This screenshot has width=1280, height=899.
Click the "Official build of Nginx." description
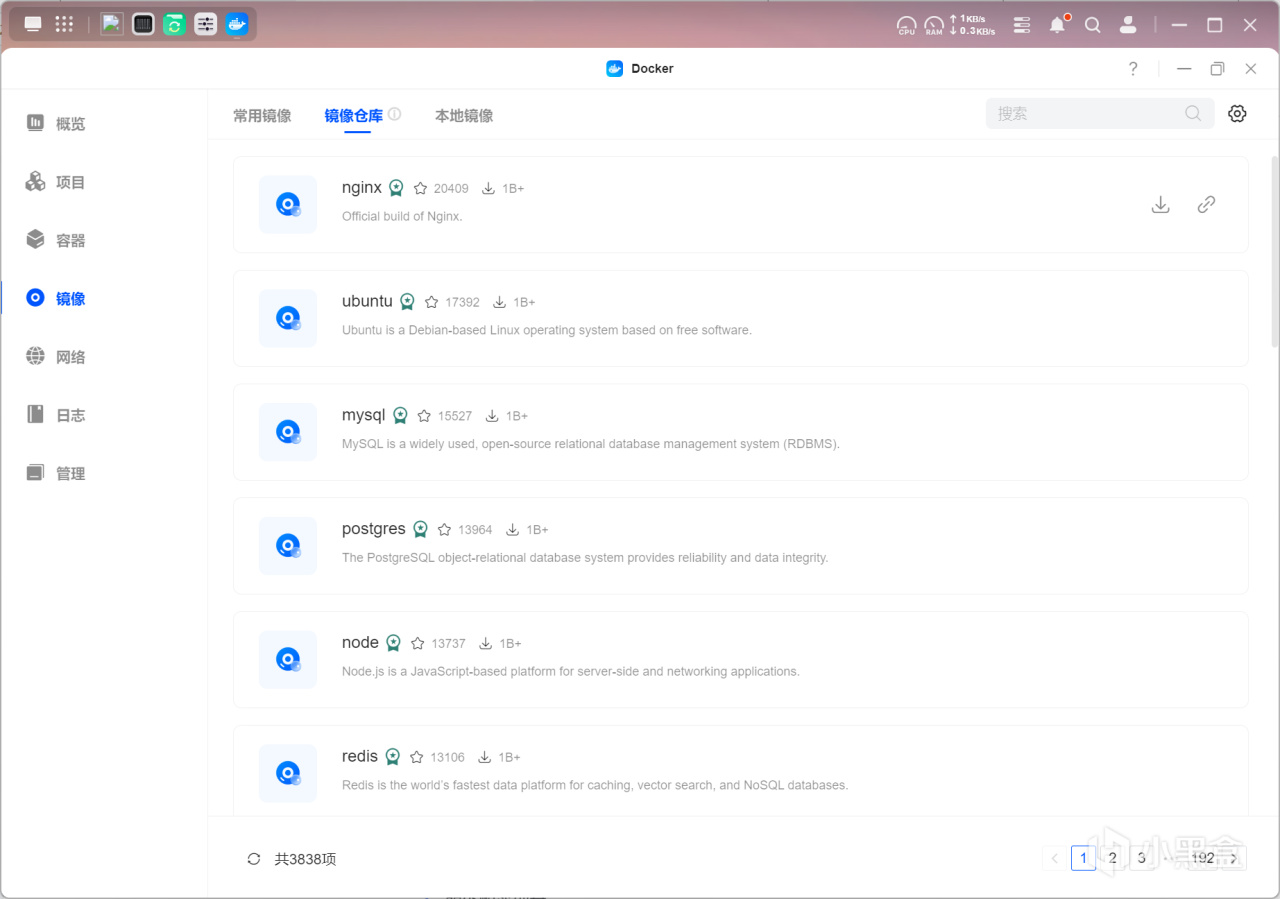pyautogui.click(x=402, y=216)
